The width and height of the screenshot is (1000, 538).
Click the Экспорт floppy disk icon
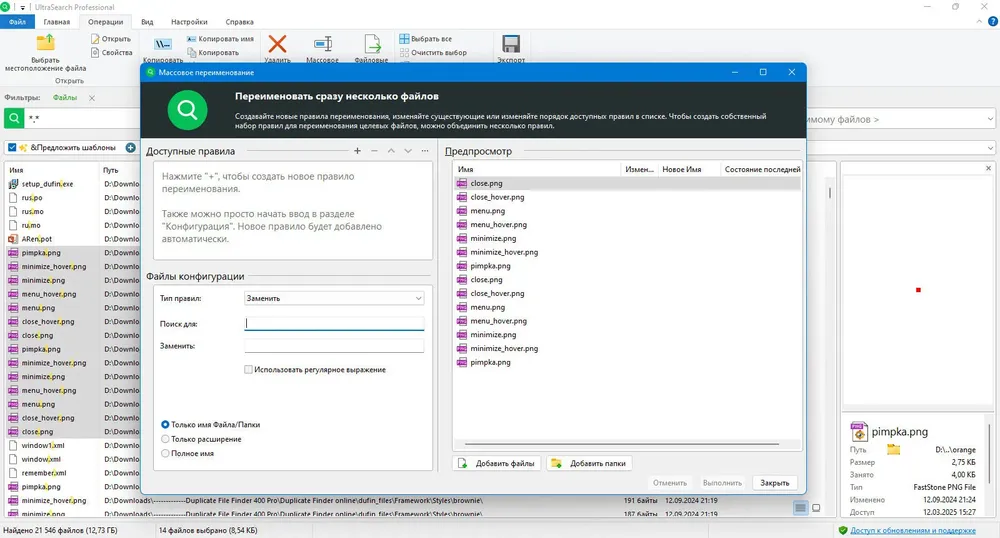511,44
